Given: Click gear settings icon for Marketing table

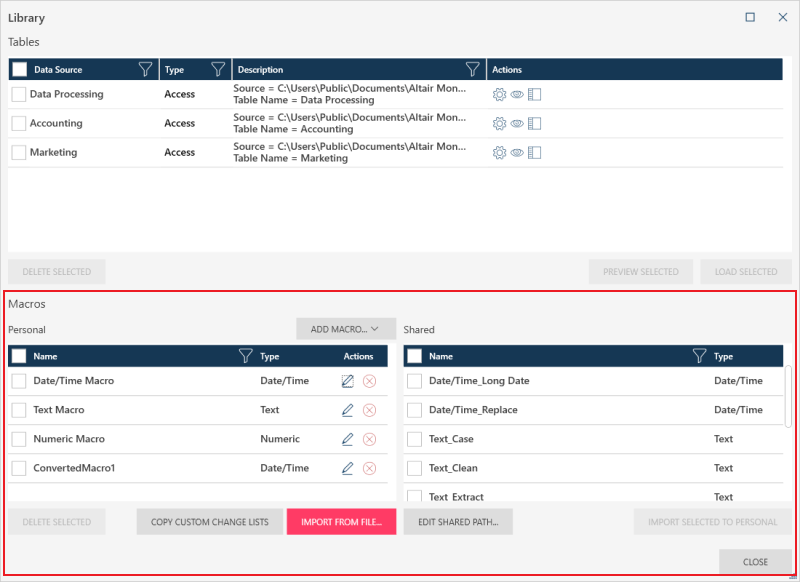Looking at the screenshot, I should pyautogui.click(x=499, y=153).
